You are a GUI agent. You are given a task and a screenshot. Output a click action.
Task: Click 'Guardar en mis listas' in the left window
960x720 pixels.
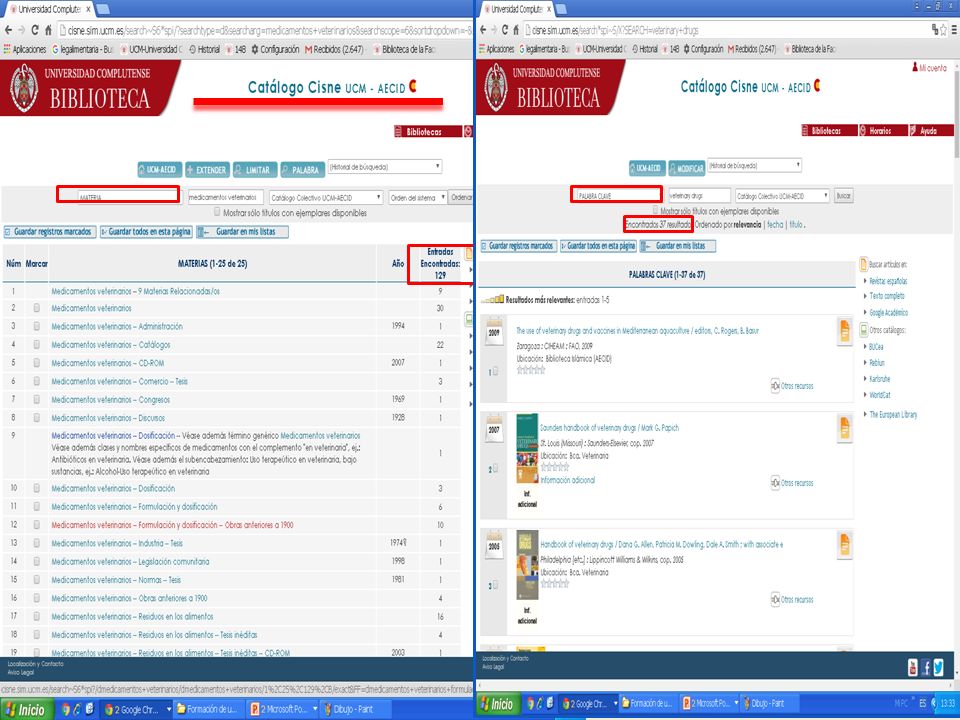[242, 232]
